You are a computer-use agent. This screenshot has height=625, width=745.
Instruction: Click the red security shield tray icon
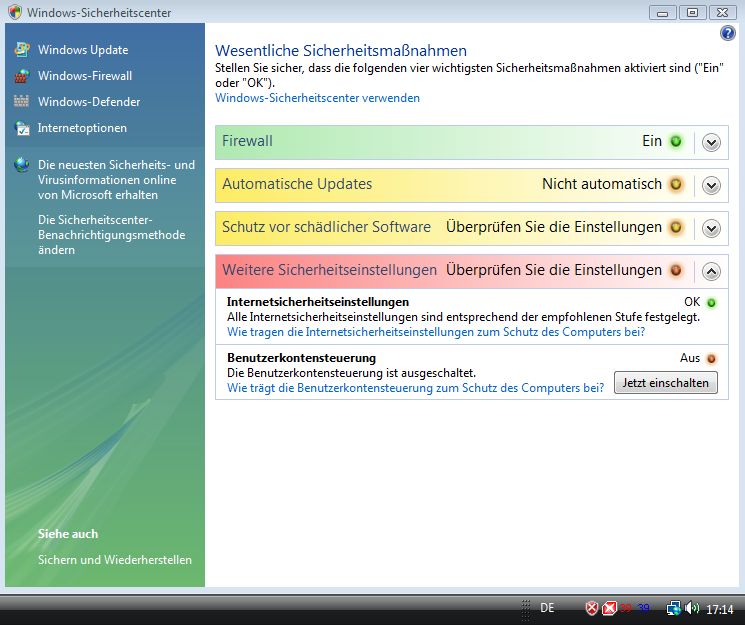pos(592,608)
